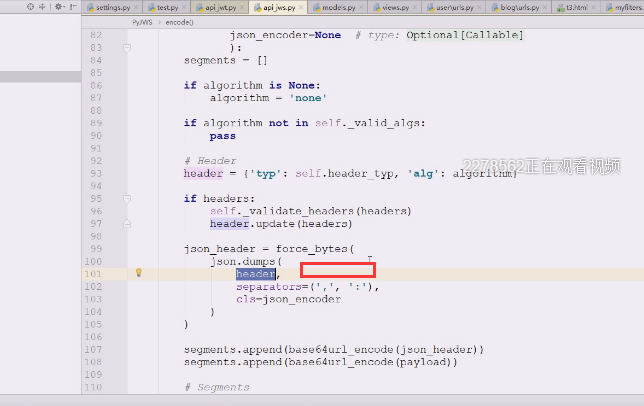Select the highlighted row in project panel
The height and width of the screenshot is (406, 644).
coord(40,77)
